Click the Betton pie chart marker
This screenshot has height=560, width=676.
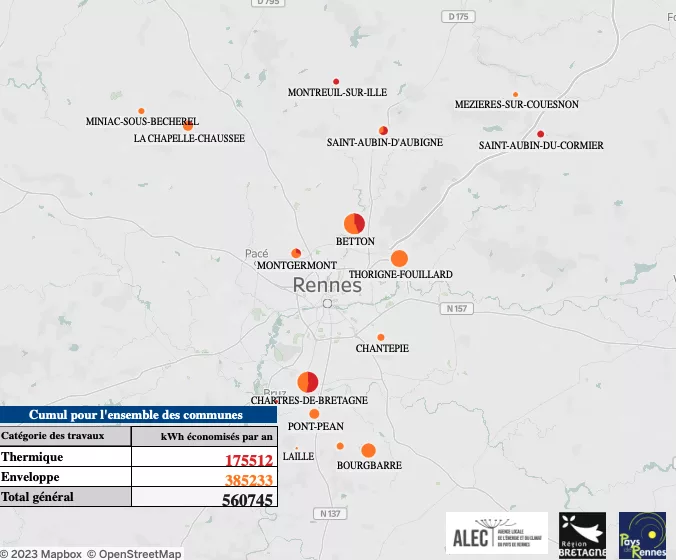354,224
